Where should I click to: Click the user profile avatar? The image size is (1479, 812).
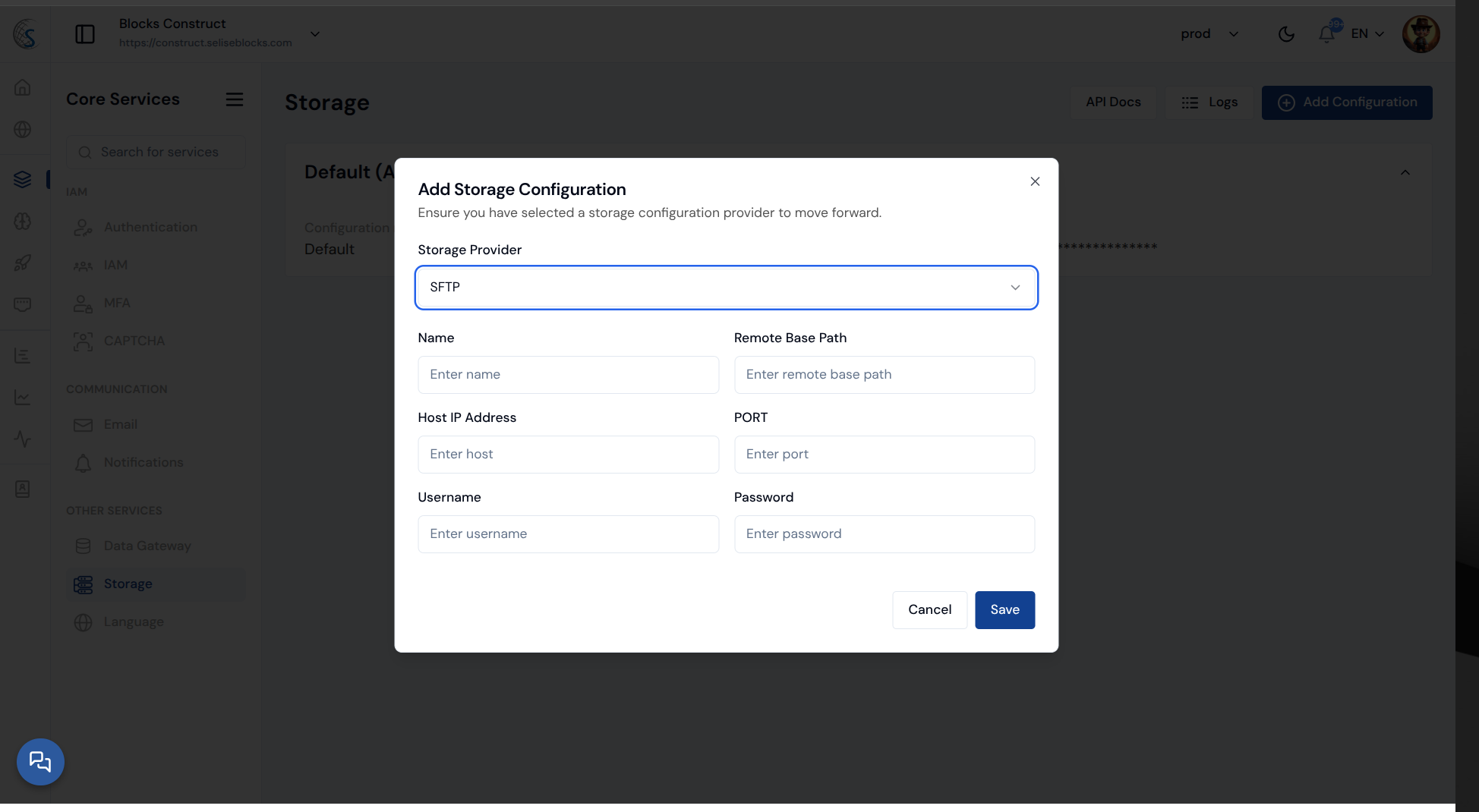point(1421,34)
